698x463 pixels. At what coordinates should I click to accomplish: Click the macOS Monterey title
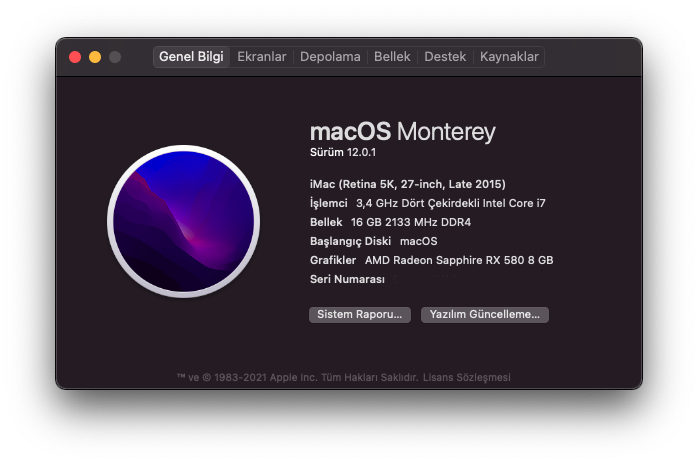(402, 132)
